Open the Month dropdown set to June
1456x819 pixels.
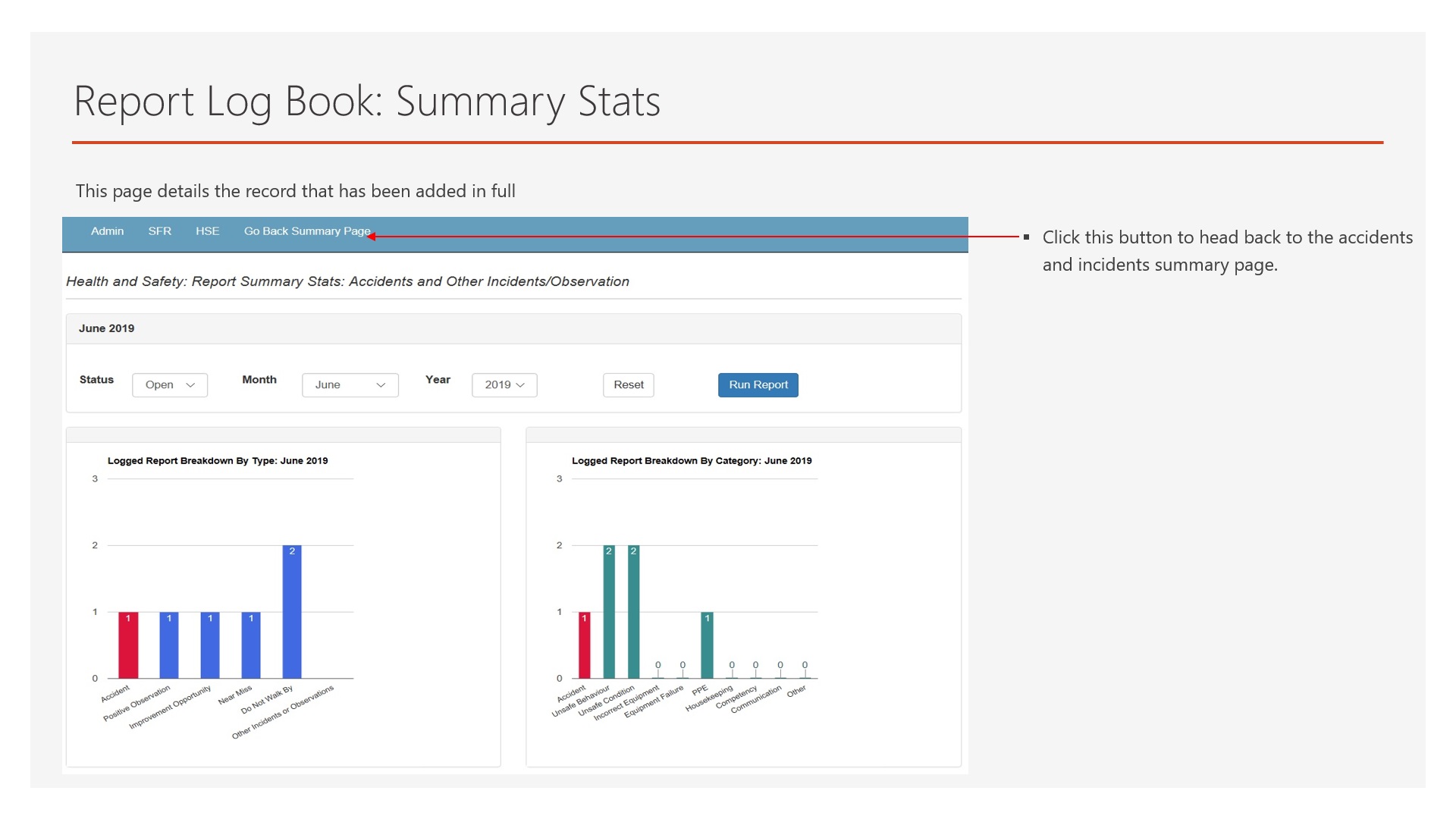pos(350,385)
